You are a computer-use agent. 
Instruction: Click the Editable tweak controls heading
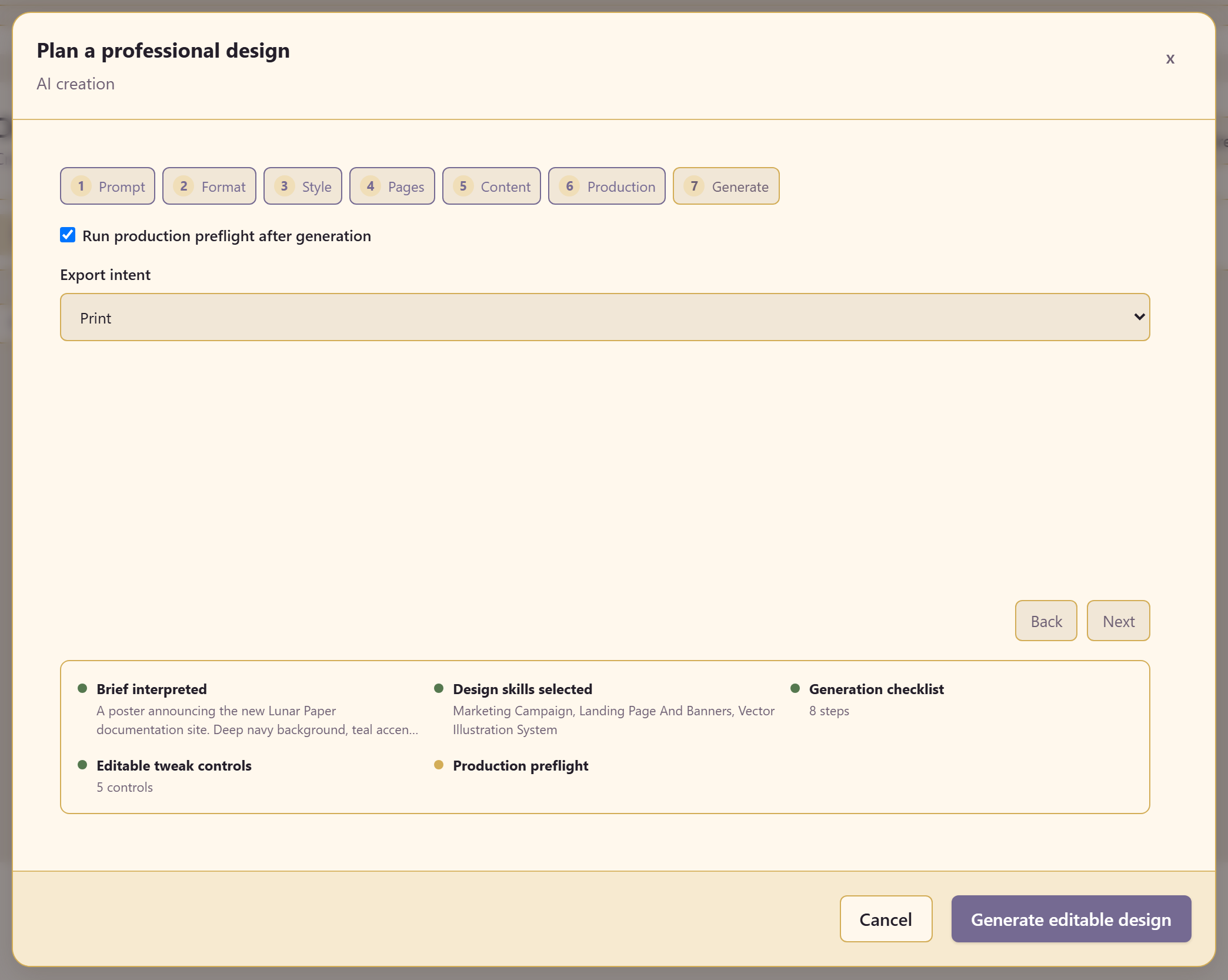pyautogui.click(x=174, y=765)
